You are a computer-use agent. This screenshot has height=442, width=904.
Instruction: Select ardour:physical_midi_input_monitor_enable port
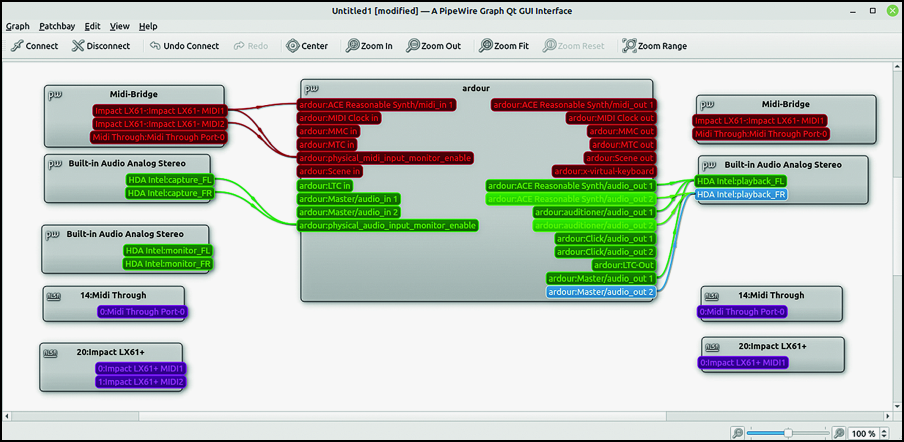(385, 158)
